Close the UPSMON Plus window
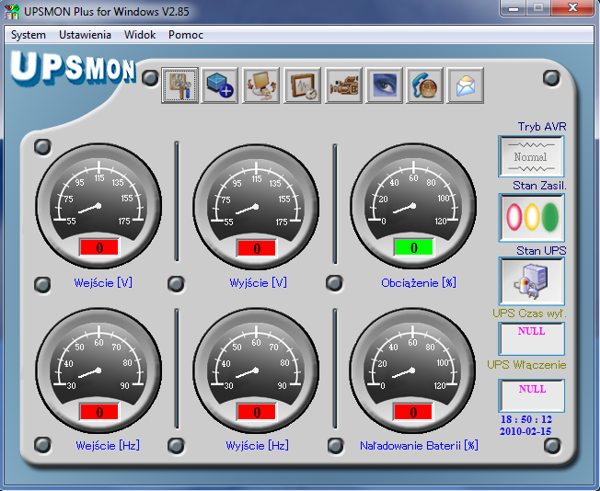 pyautogui.click(x=572, y=8)
